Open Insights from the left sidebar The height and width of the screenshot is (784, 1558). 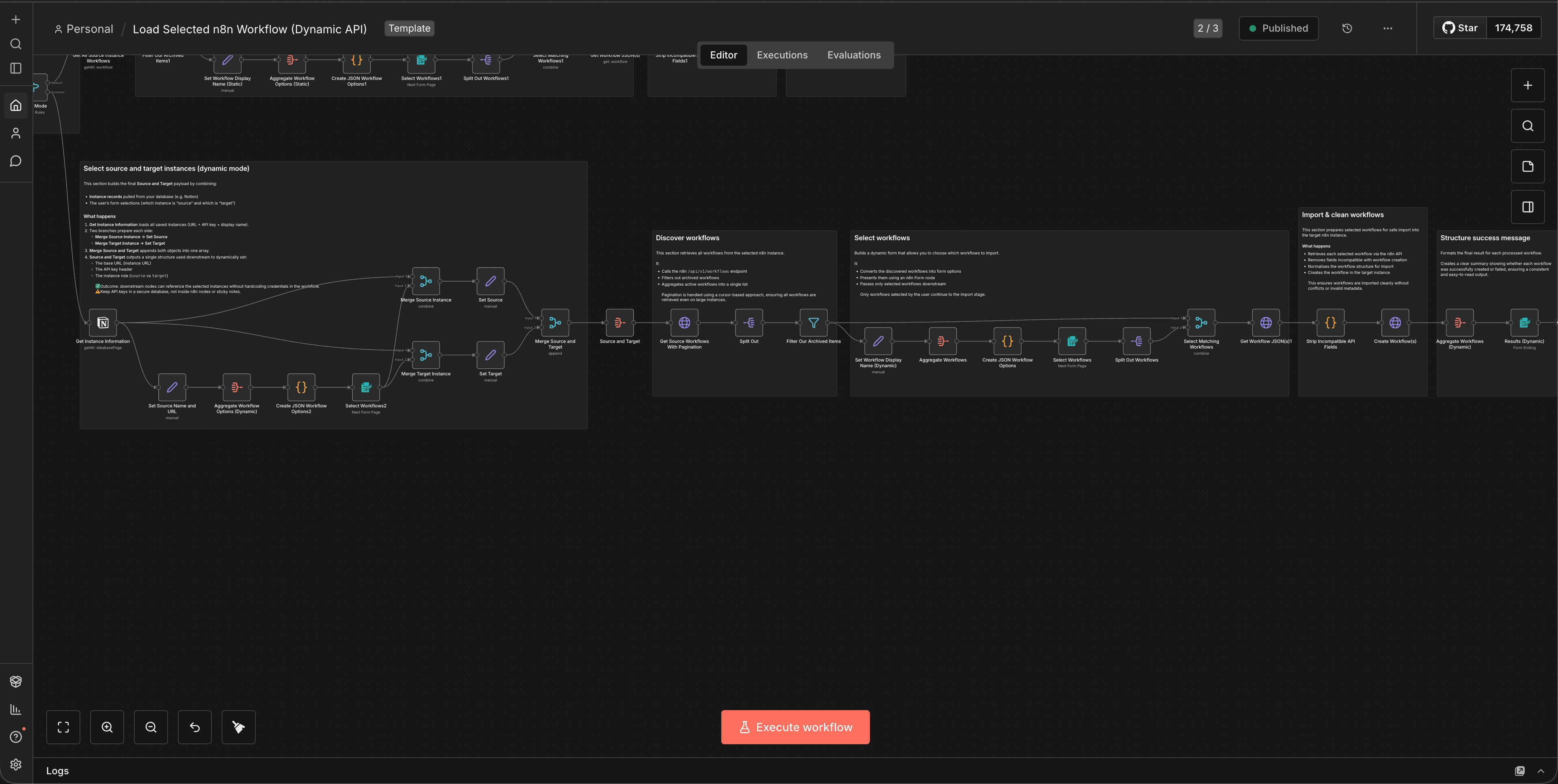click(x=15, y=710)
